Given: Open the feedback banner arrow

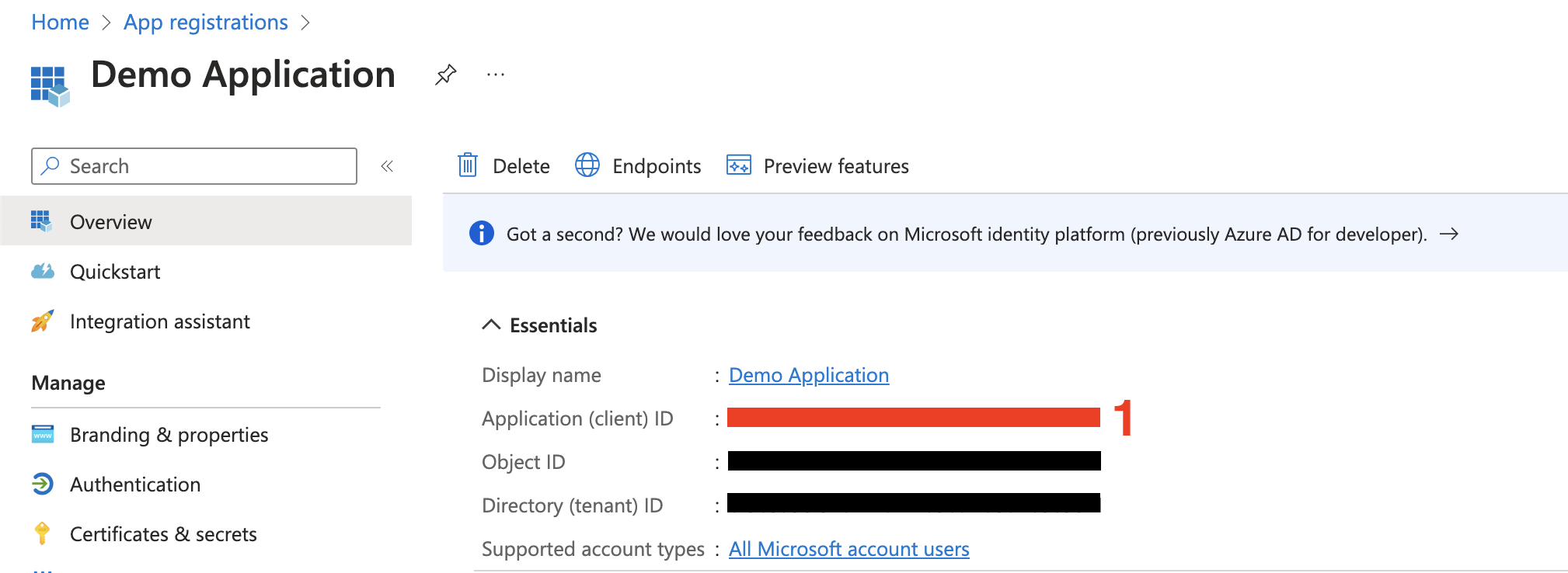Looking at the screenshot, I should [1449, 234].
